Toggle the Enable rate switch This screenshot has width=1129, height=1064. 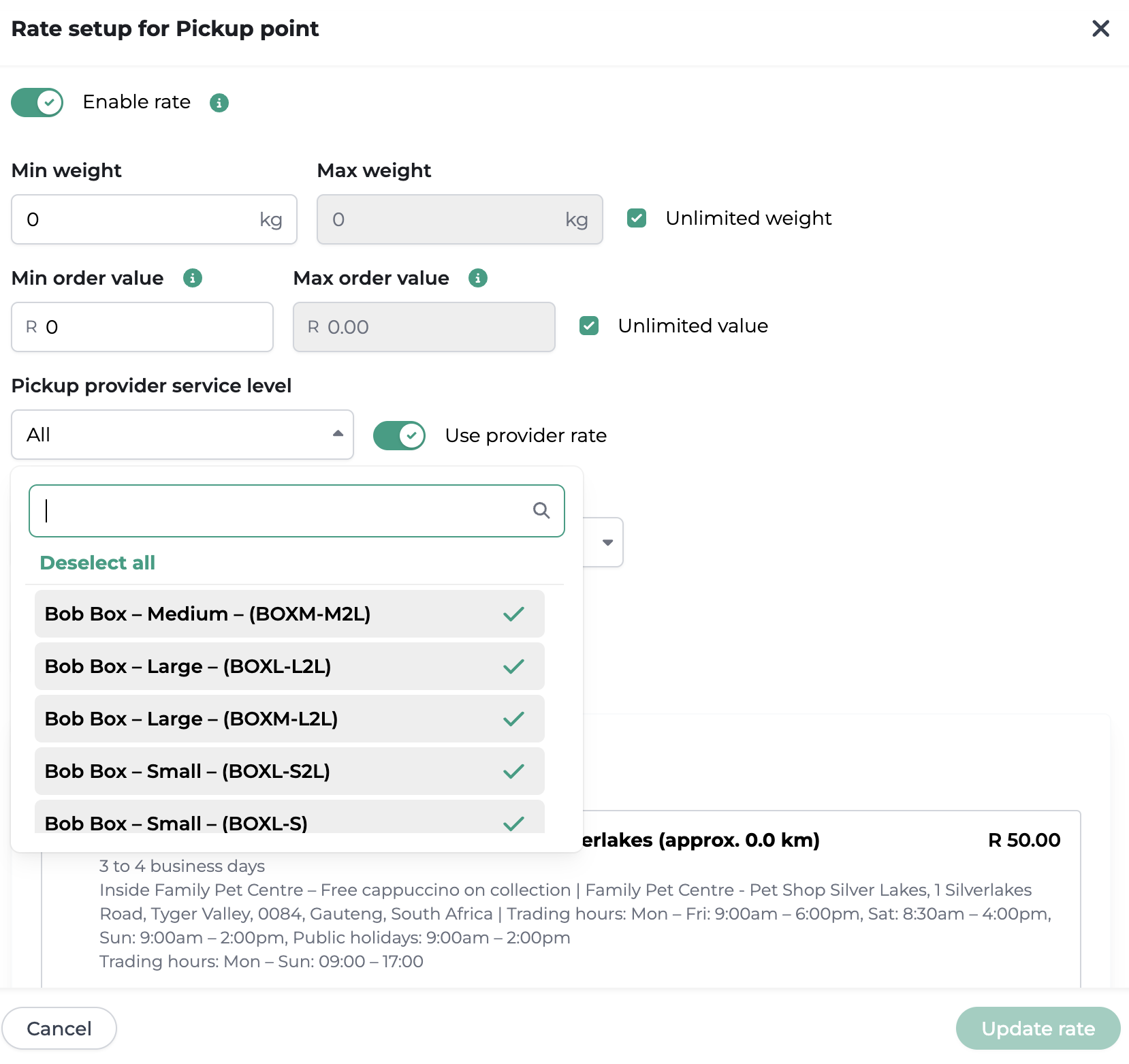pyautogui.click(x=37, y=103)
